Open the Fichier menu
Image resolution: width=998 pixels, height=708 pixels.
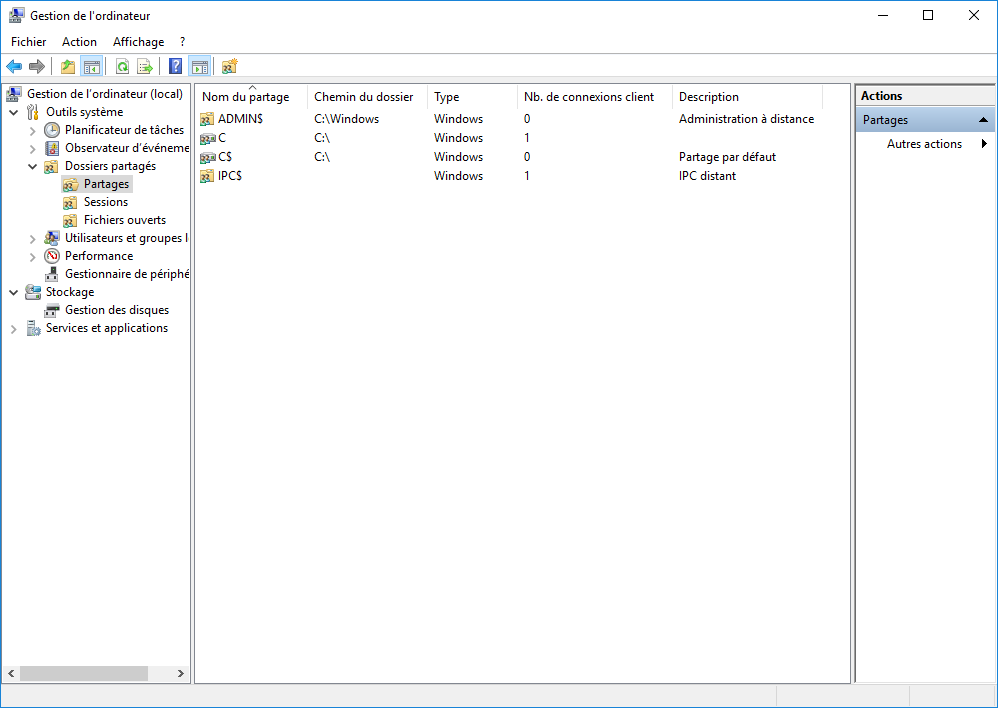pyautogui.click(x=28, y=42)
